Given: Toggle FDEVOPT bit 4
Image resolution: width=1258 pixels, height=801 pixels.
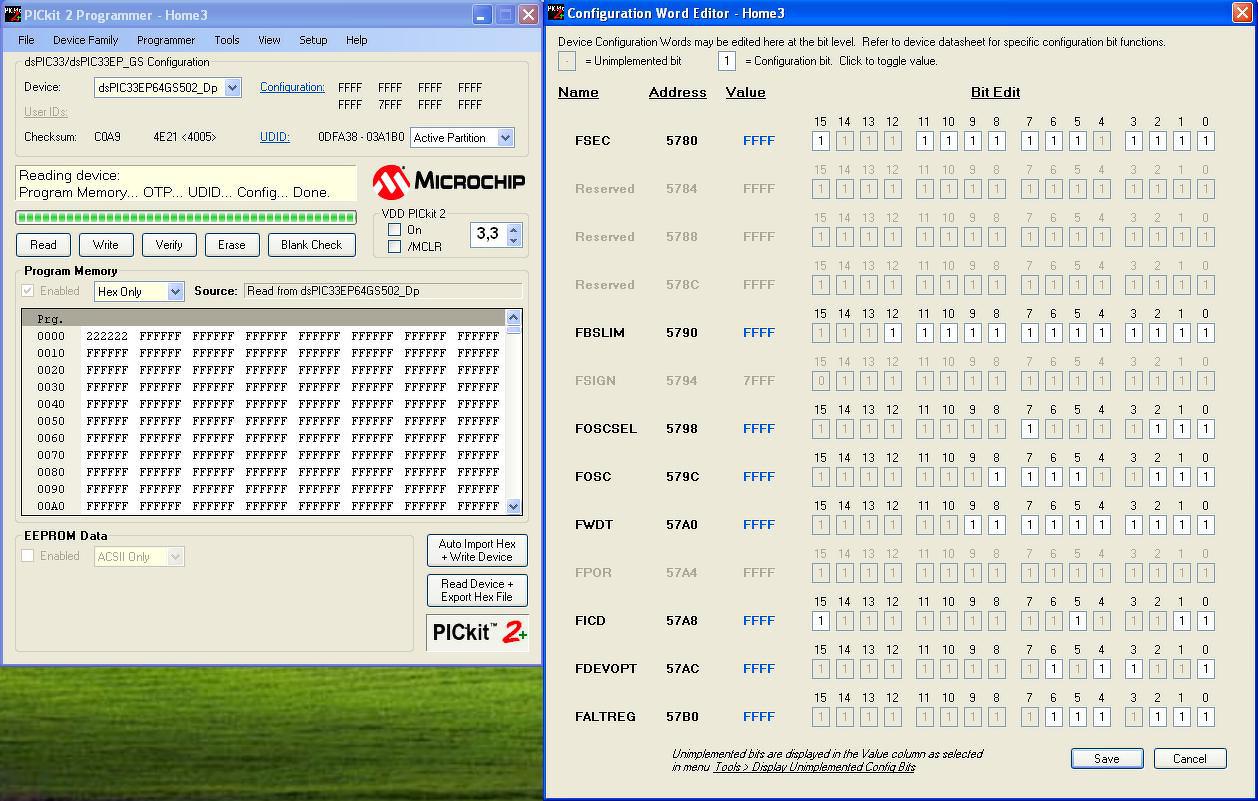Looking at the screenshot, I should (1102, 669).
